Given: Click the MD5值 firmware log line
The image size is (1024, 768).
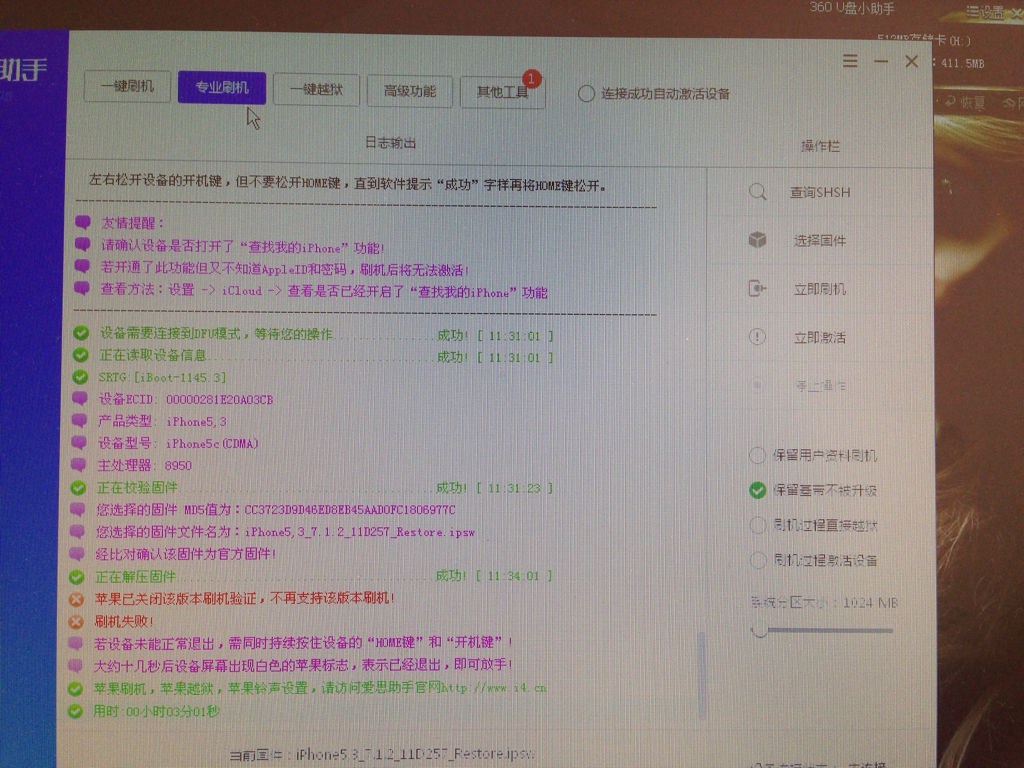Looking at the screenshot, I should [276, 509].
